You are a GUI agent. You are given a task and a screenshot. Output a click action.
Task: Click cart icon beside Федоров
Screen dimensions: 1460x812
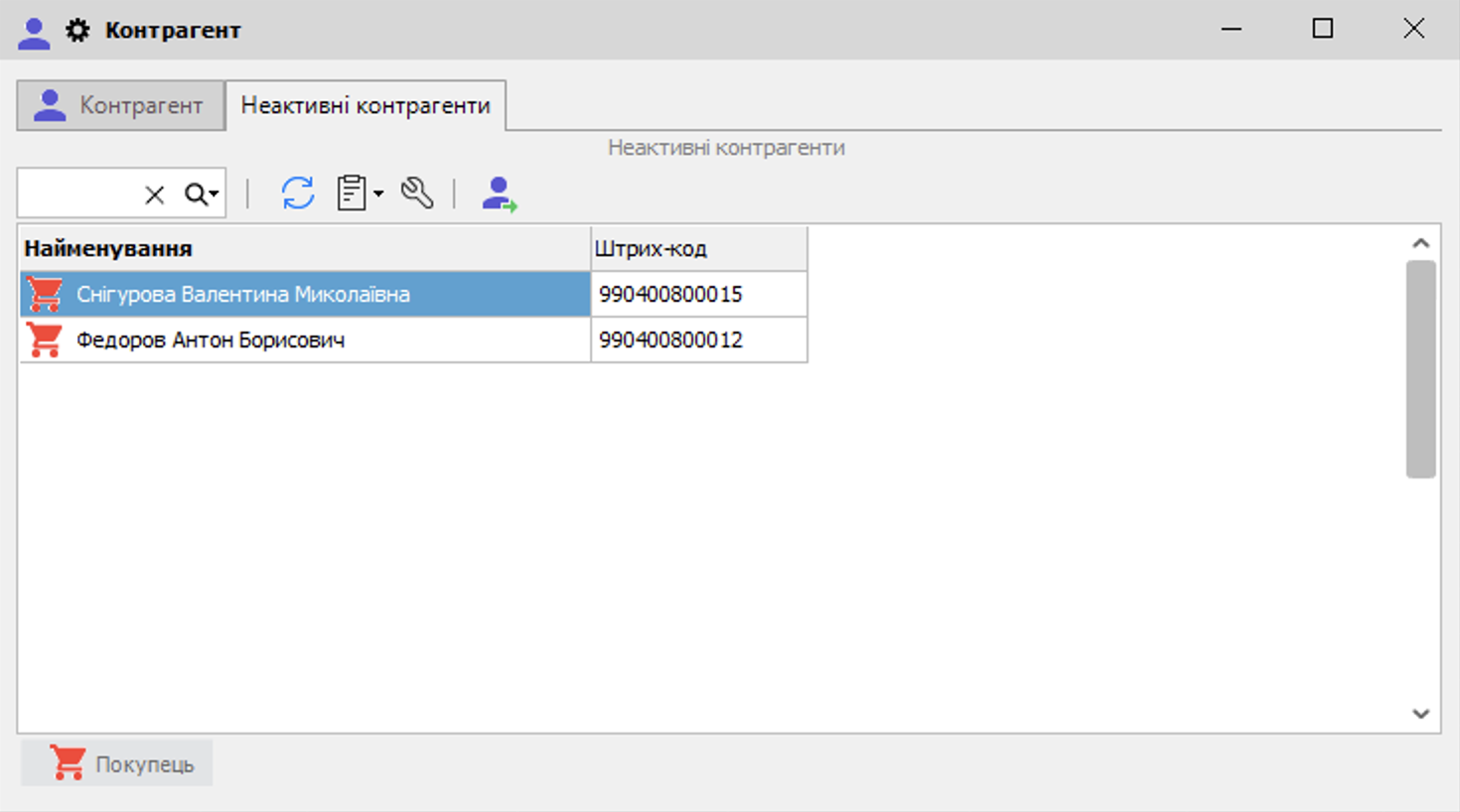click(45, 339)
